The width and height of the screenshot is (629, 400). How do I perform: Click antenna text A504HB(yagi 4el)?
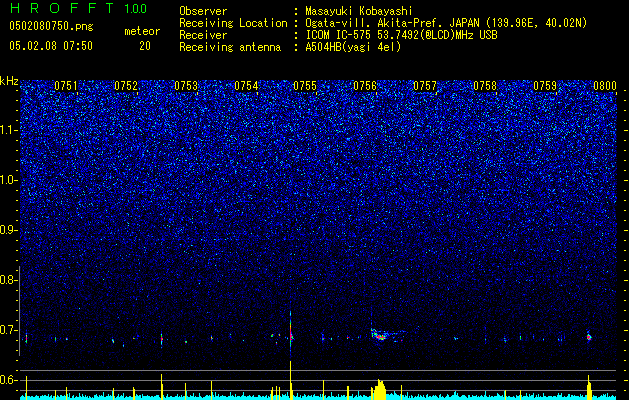[x=353, y=47]
